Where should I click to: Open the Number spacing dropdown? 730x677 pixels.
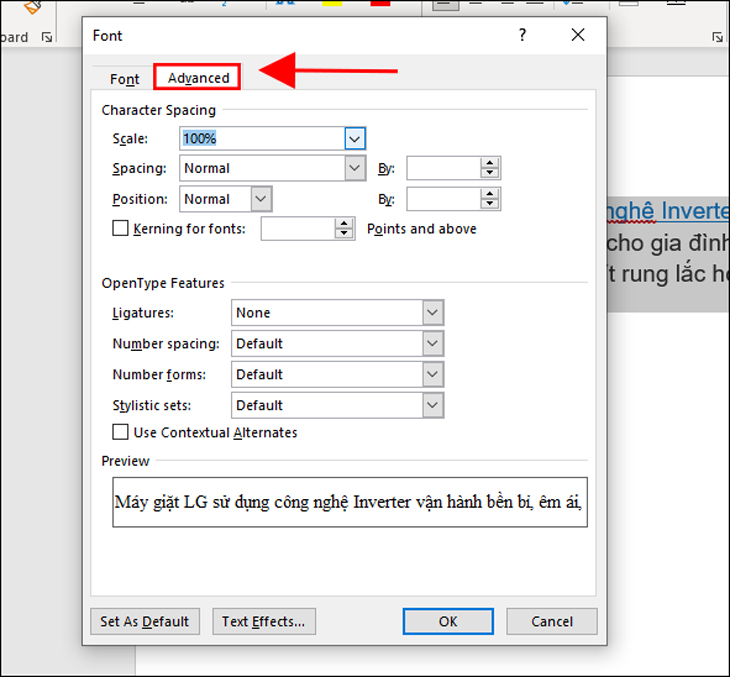(x=432, y=344)
